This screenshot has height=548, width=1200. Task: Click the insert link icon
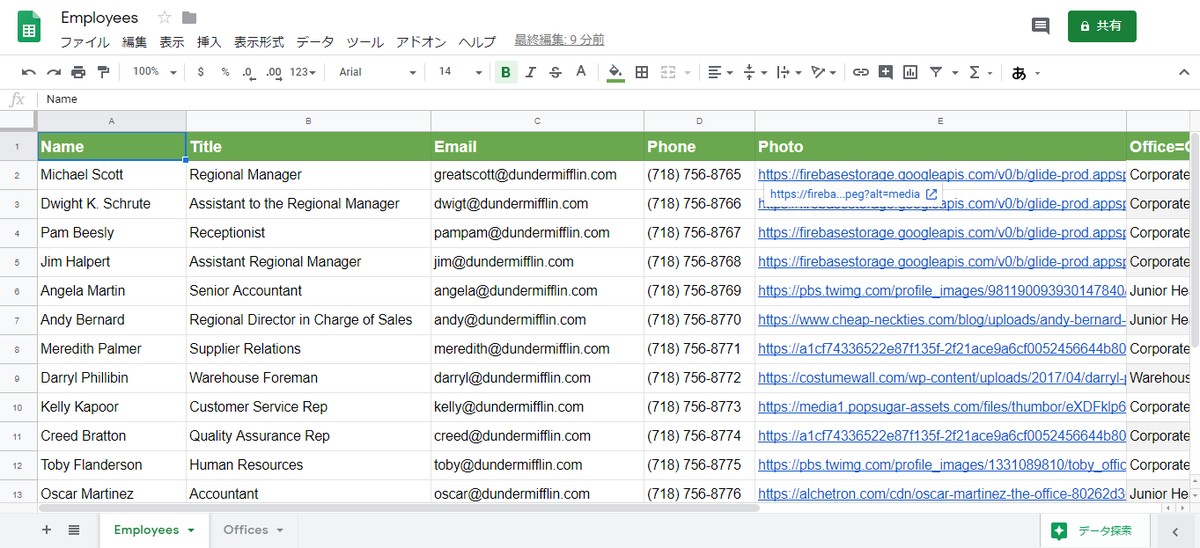click(x=861, y=72)
